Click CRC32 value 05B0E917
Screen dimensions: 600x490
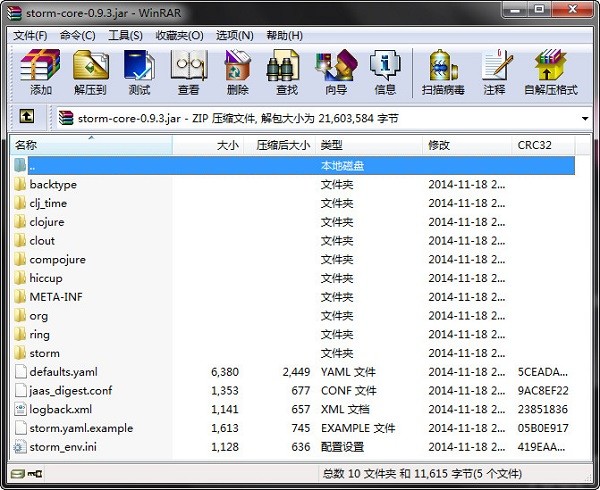tap(543, 428)
